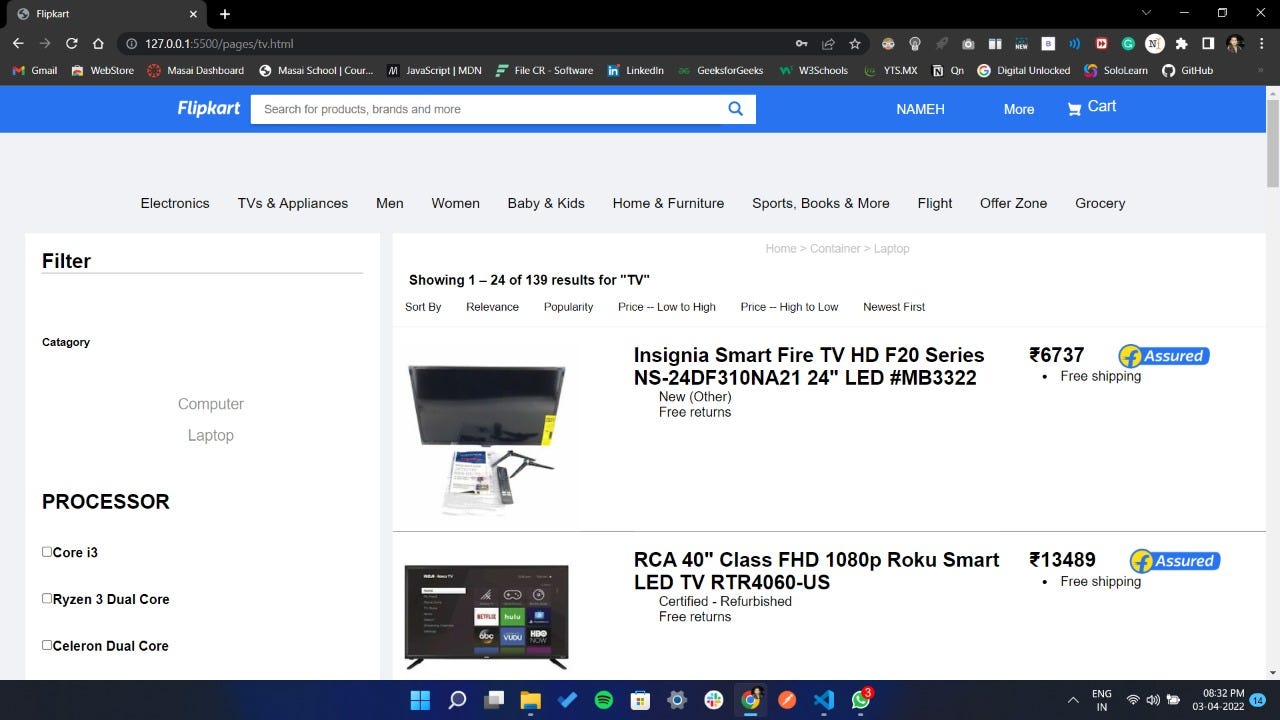The width and height of the screenshot is (1280, 720).
Task: Open the Offer Zone category
Action: 1014,203
